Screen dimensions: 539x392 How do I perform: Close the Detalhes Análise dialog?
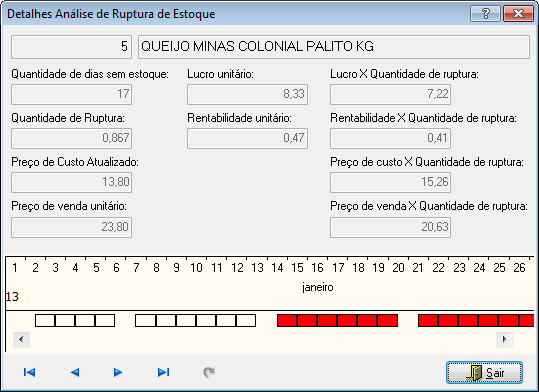518,14
